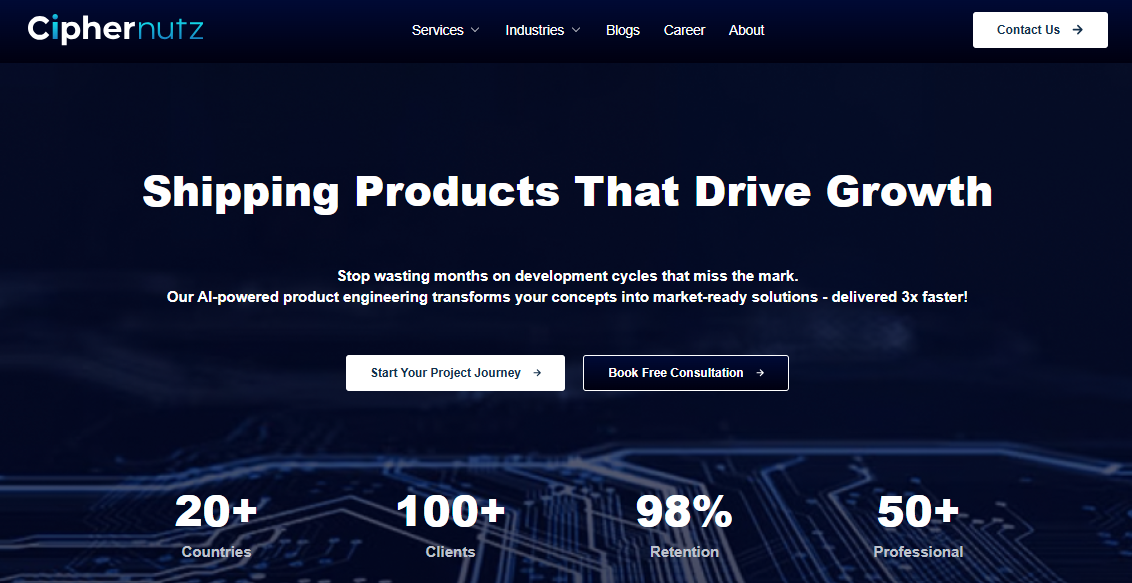The image size is (1132, 583).
Task: Click the 100+ statistic
Action: 450,511
